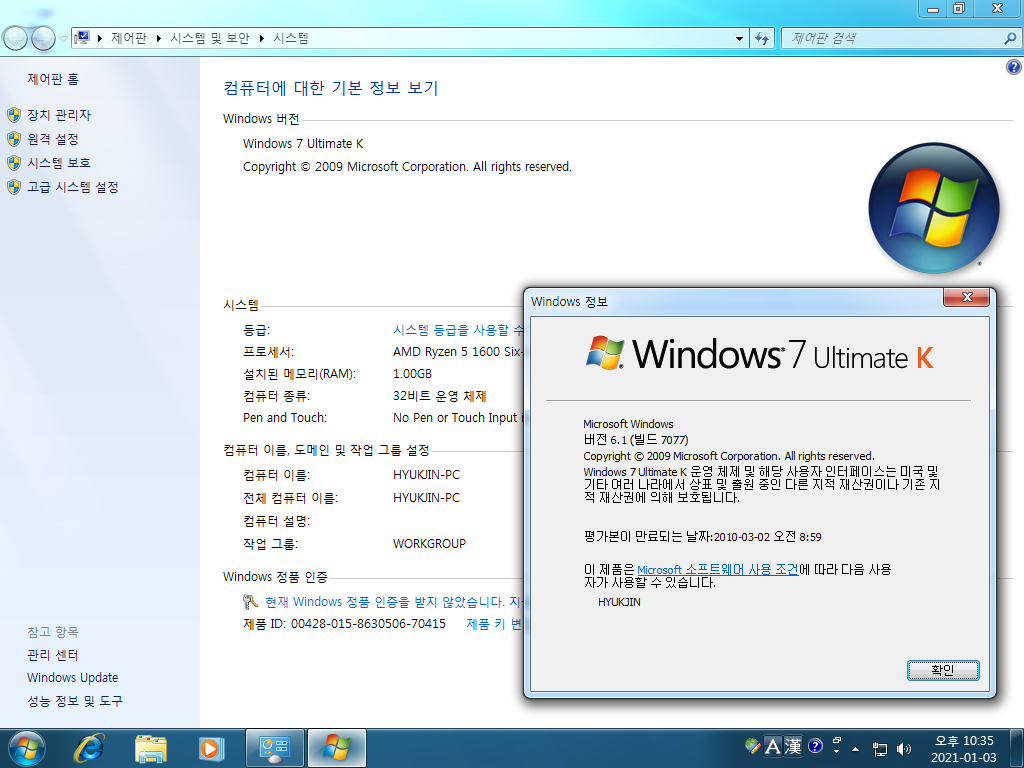
Task: Click the Windows activation status link
Action: pos(394,601)
